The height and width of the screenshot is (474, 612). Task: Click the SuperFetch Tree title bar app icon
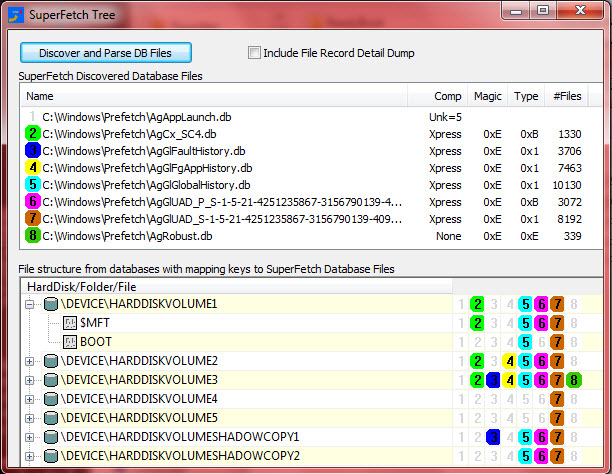pyautogui.click(x=16, y=15)
